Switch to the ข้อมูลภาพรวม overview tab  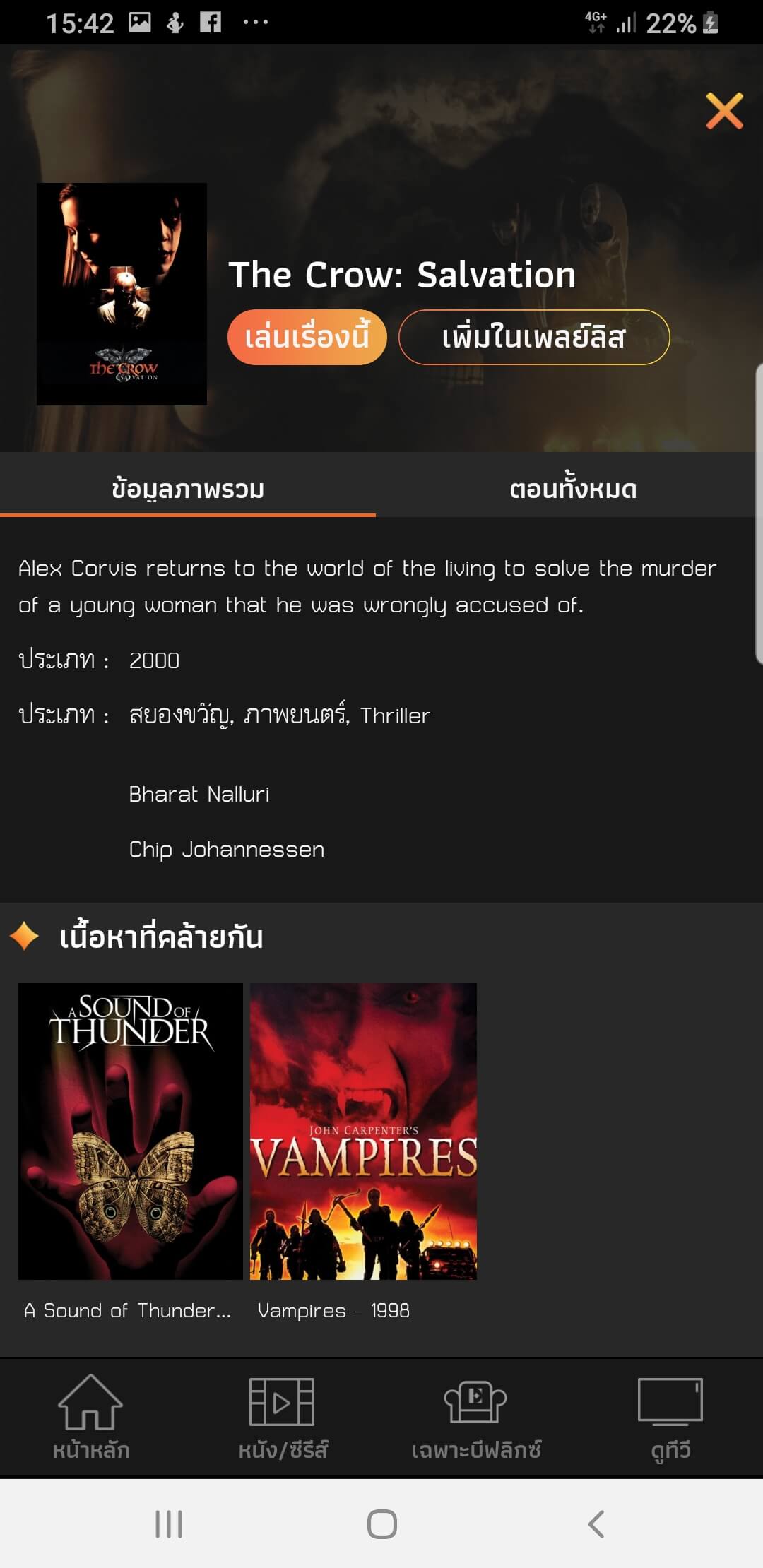tap(188, 488)
